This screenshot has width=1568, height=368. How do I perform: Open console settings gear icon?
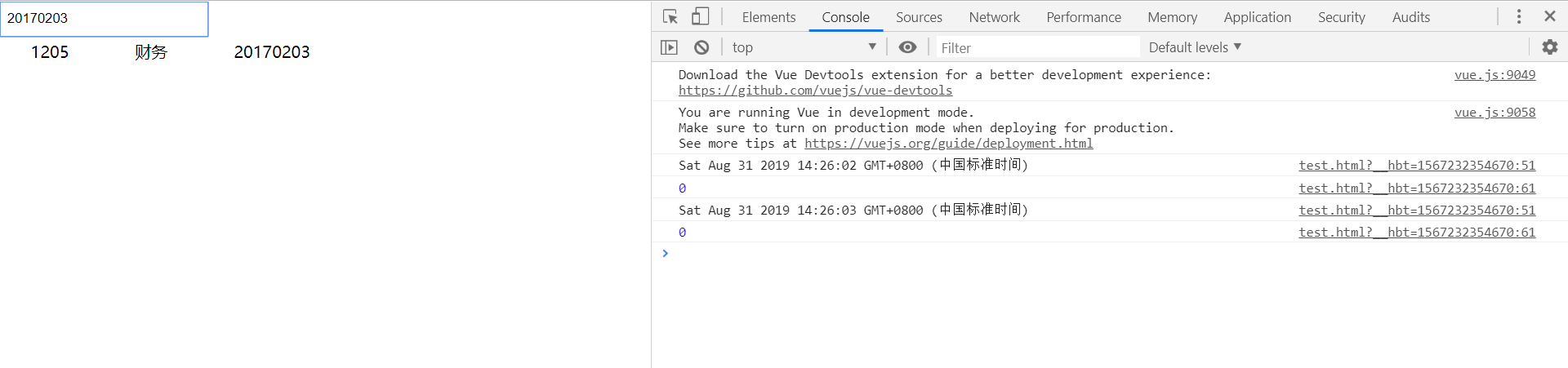coord(1549,47)
